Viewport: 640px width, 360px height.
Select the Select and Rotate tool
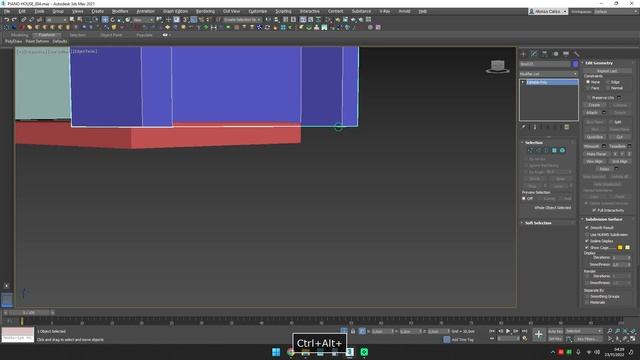pos(113,20)
